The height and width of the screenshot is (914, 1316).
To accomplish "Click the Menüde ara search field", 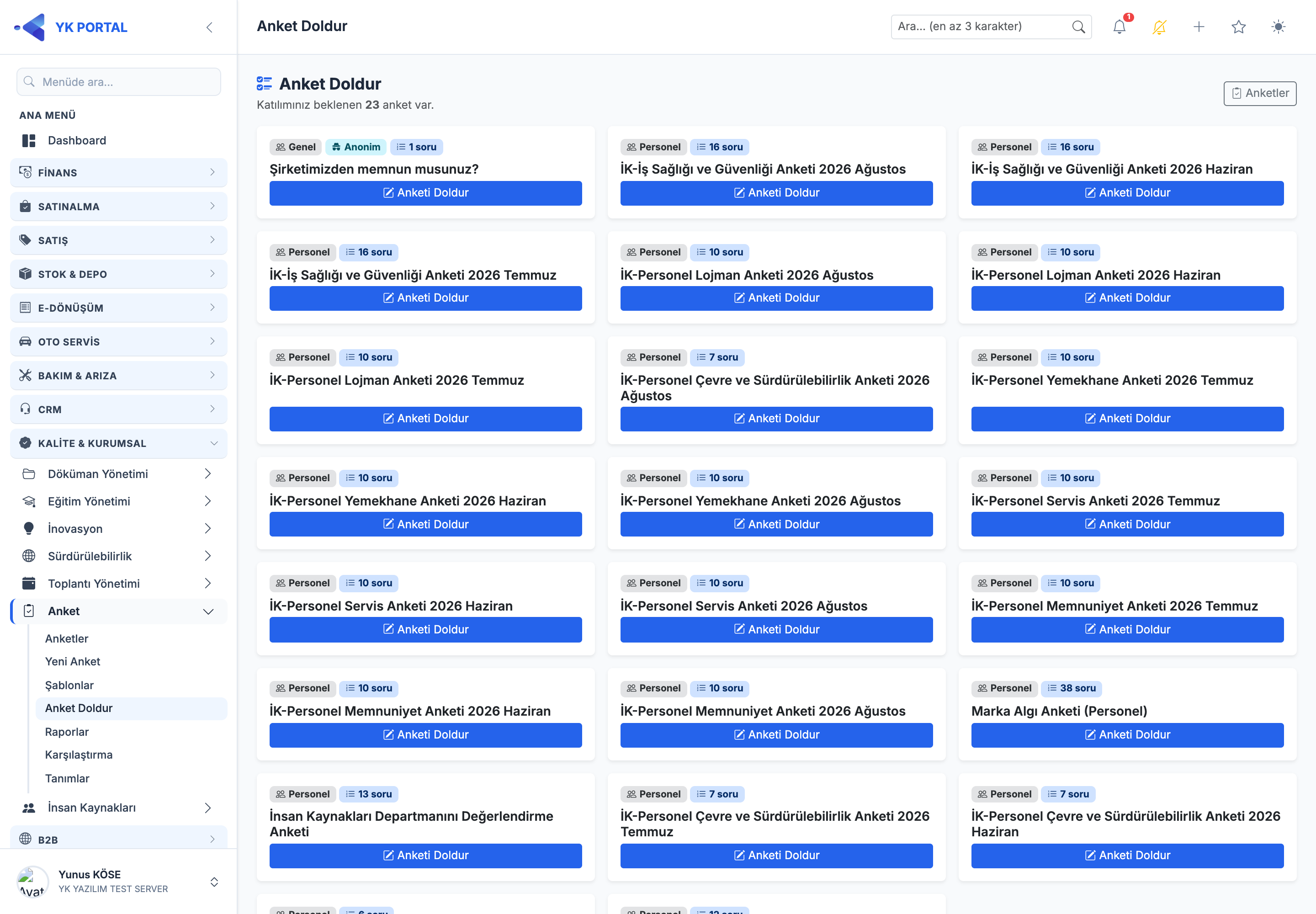I will 118,82.
